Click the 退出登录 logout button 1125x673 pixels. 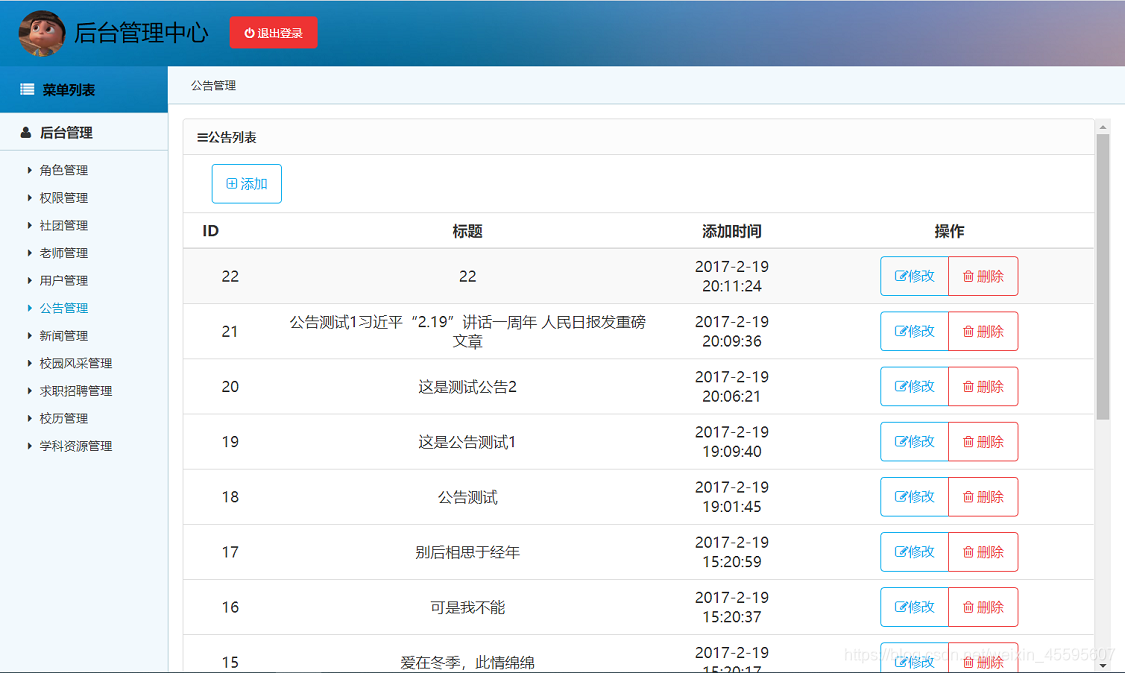point(273,33)
